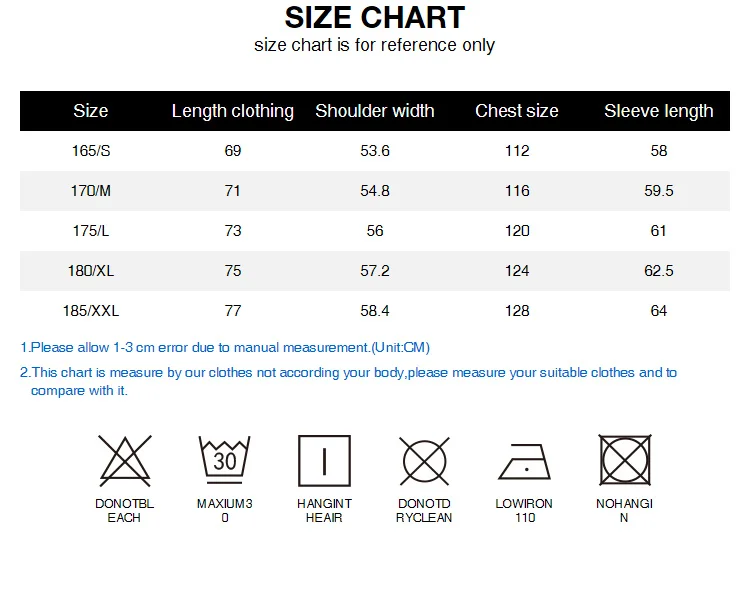Click the LOWIRON 110 caption text

pos(524,510)
